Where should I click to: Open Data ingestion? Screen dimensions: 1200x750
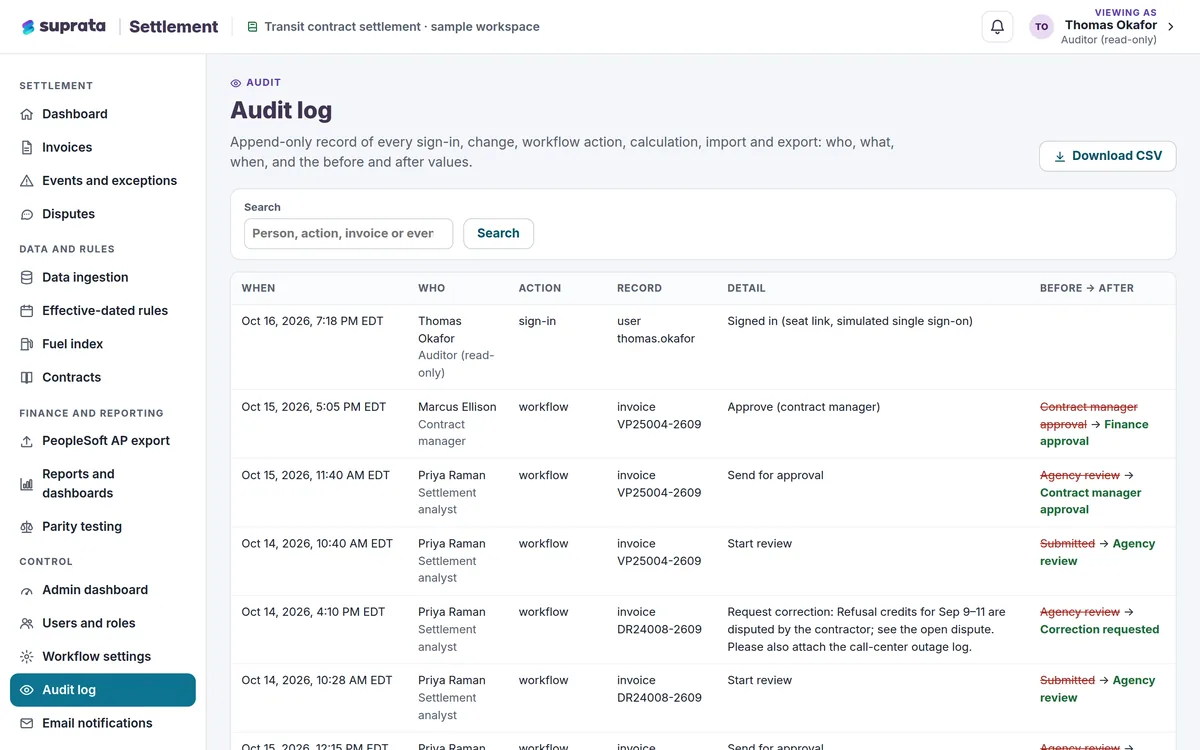coord(103,277)
